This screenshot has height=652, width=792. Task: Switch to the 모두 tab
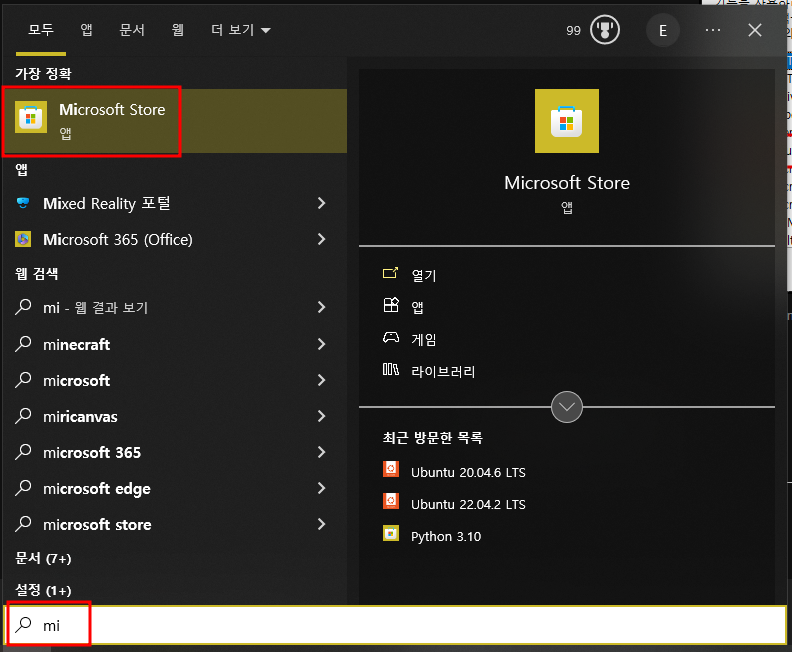point(41,30)
